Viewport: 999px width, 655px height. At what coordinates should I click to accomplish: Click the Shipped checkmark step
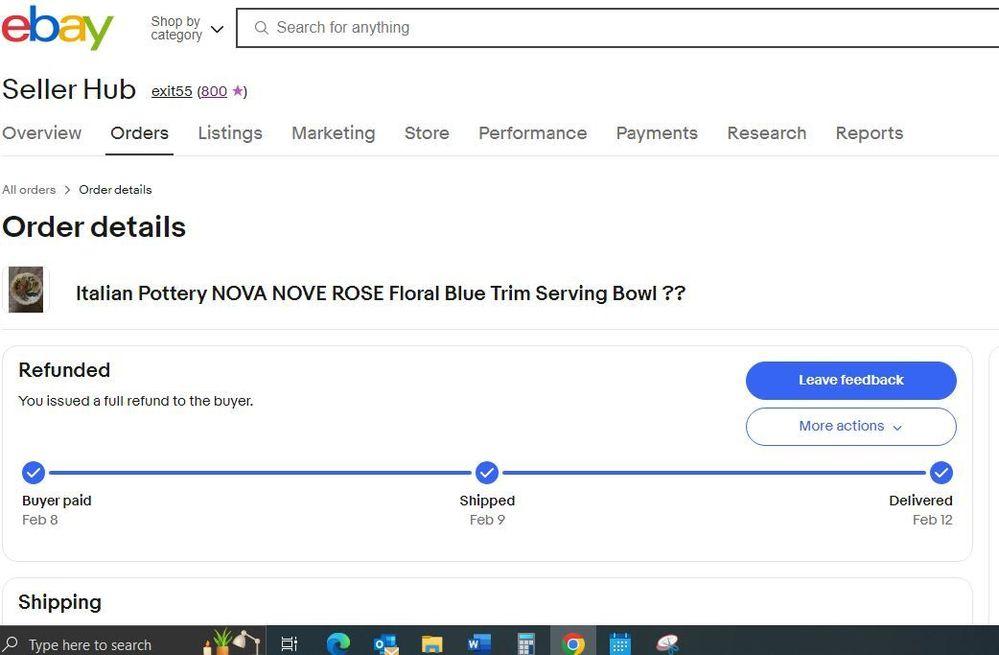tap(487, 473)
